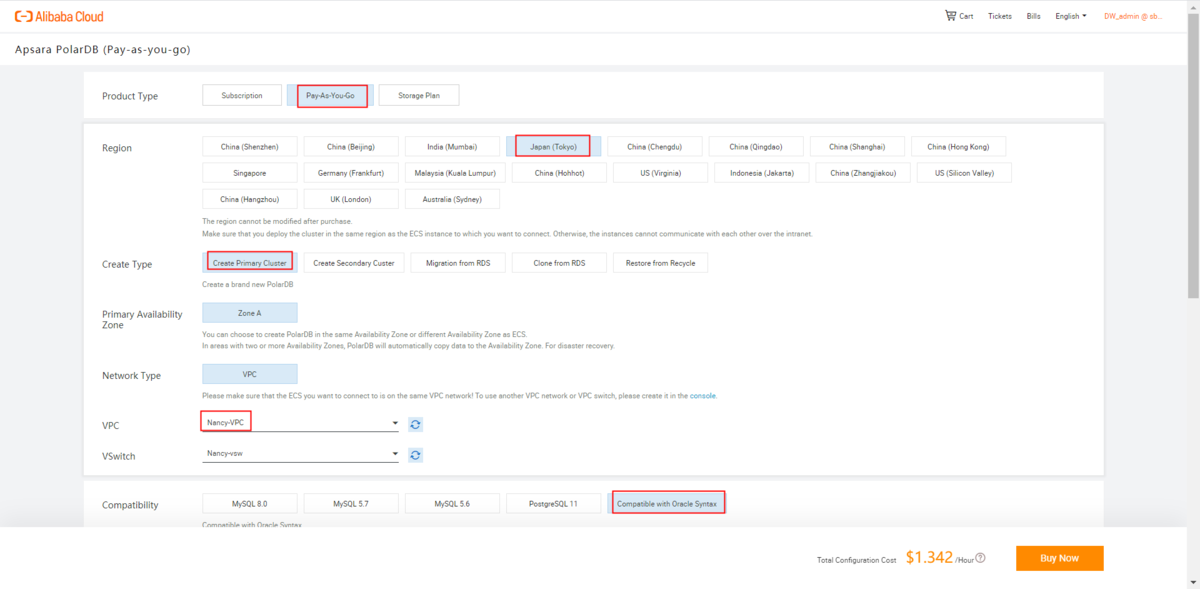Choose China (Hong Kong) region
This screenshot has height=589, width=1200.
click(x=958, y=147)
